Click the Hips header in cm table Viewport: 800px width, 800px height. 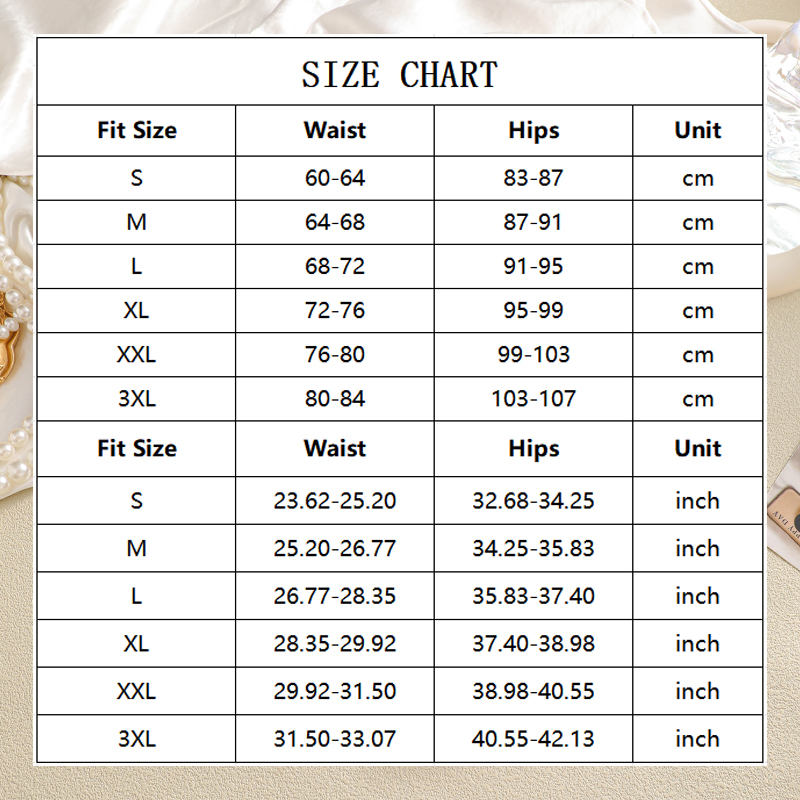(534, 131)
